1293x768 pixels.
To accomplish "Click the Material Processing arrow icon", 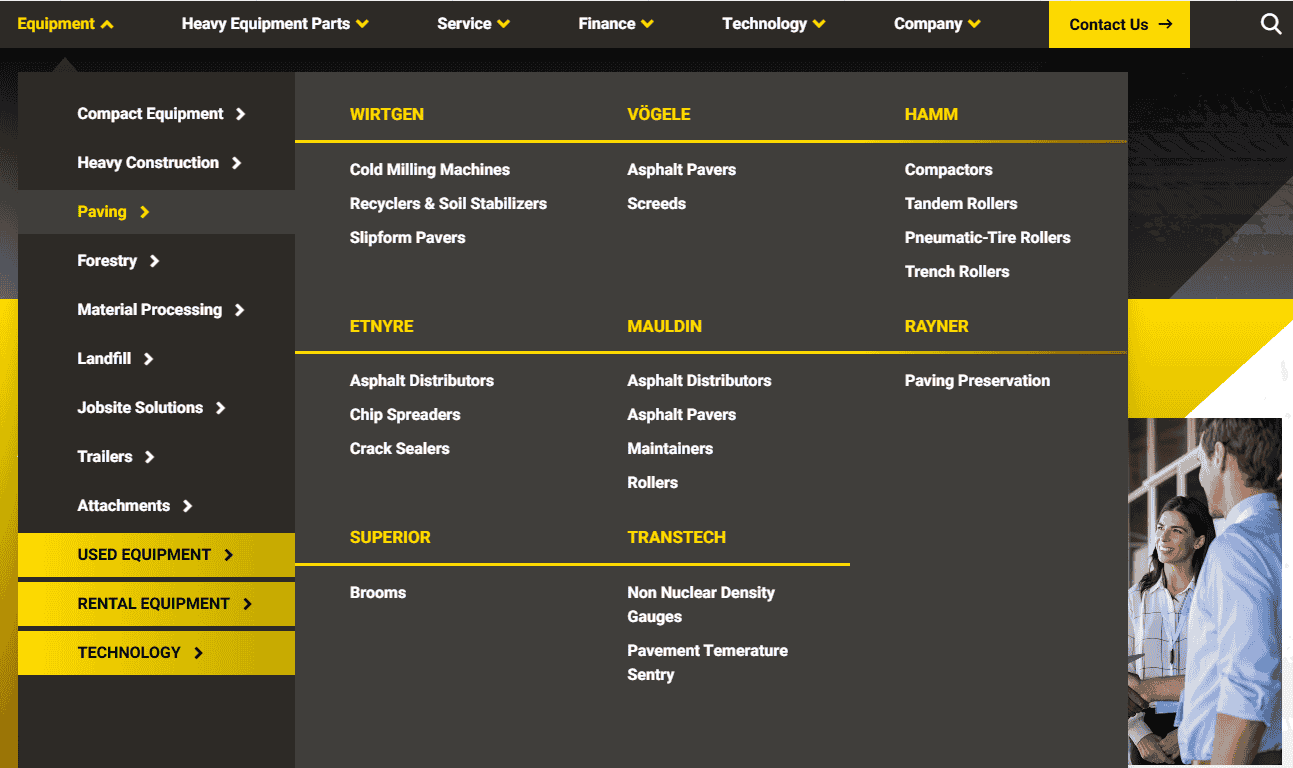I will 239,310.
